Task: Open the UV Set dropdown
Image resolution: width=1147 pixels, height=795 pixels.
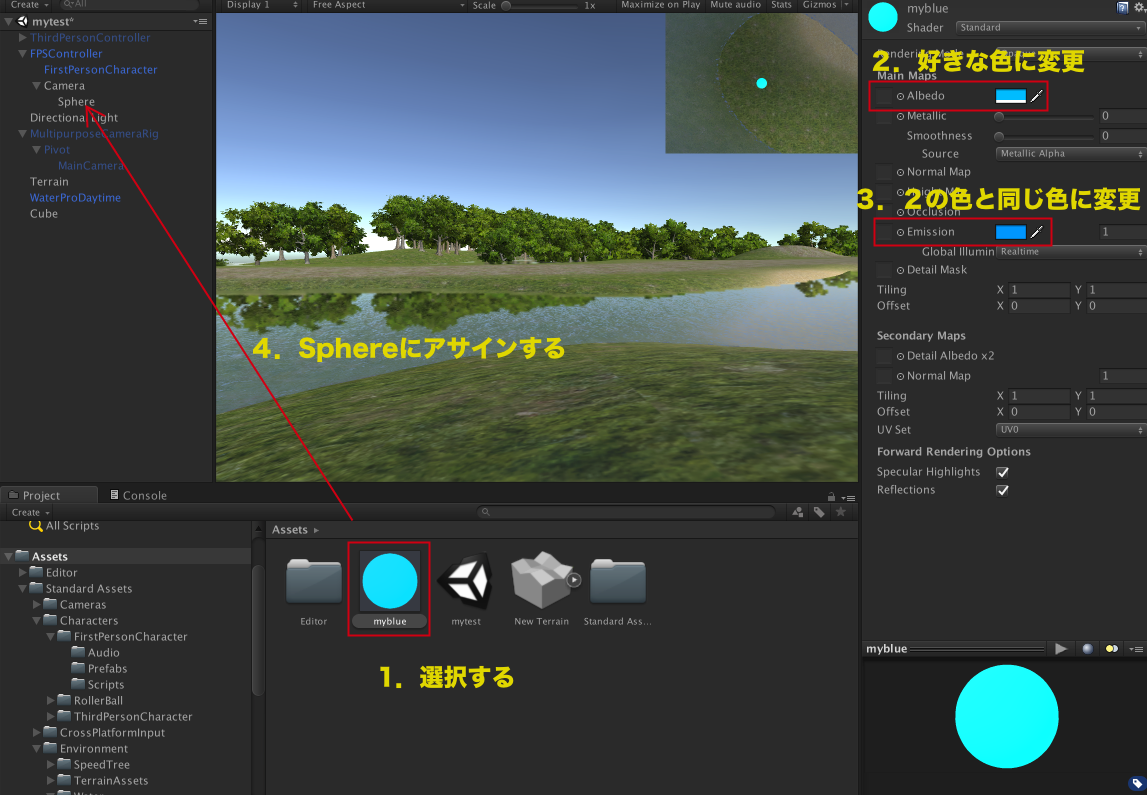Action: [x=1070, y=430]
